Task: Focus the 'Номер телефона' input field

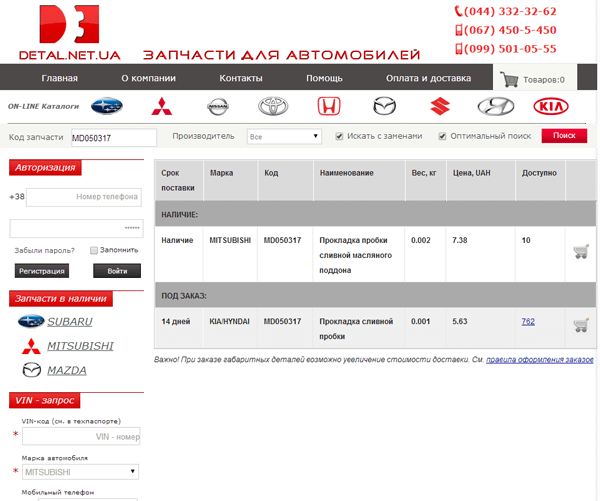Action: tap(84, 197)
